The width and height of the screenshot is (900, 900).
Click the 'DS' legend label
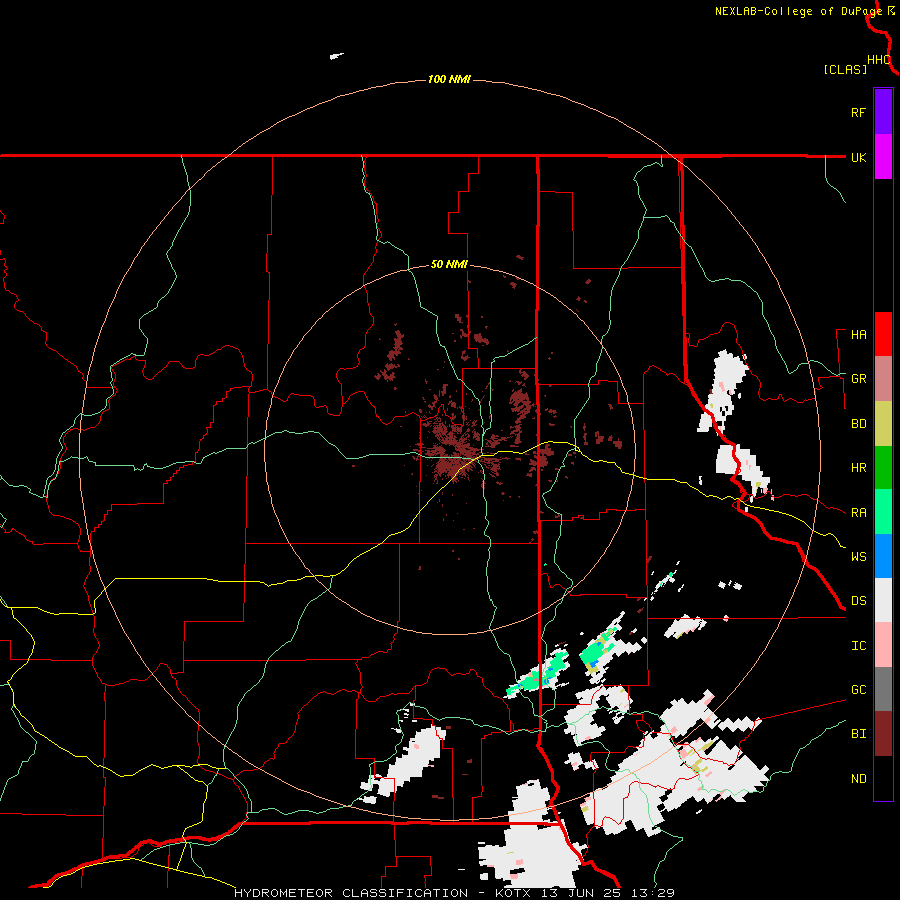(858, 601)
